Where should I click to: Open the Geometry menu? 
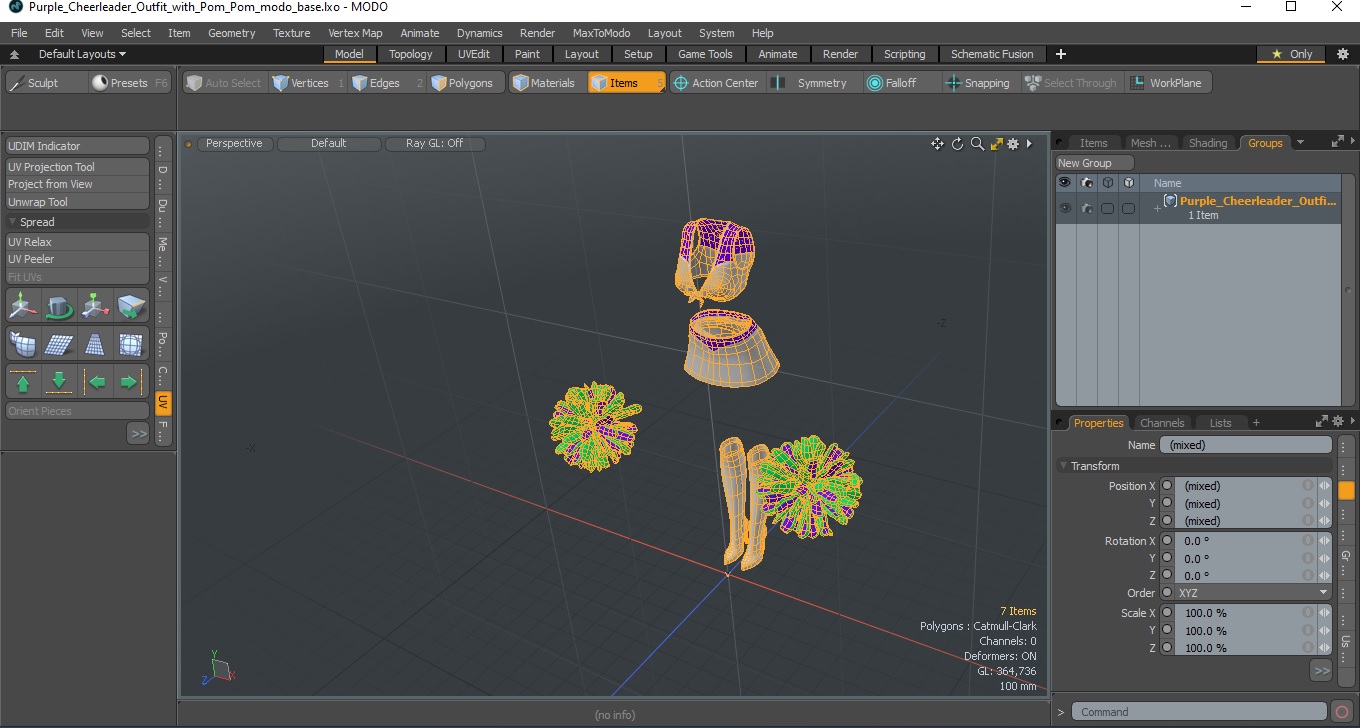[x=231, y=33]
